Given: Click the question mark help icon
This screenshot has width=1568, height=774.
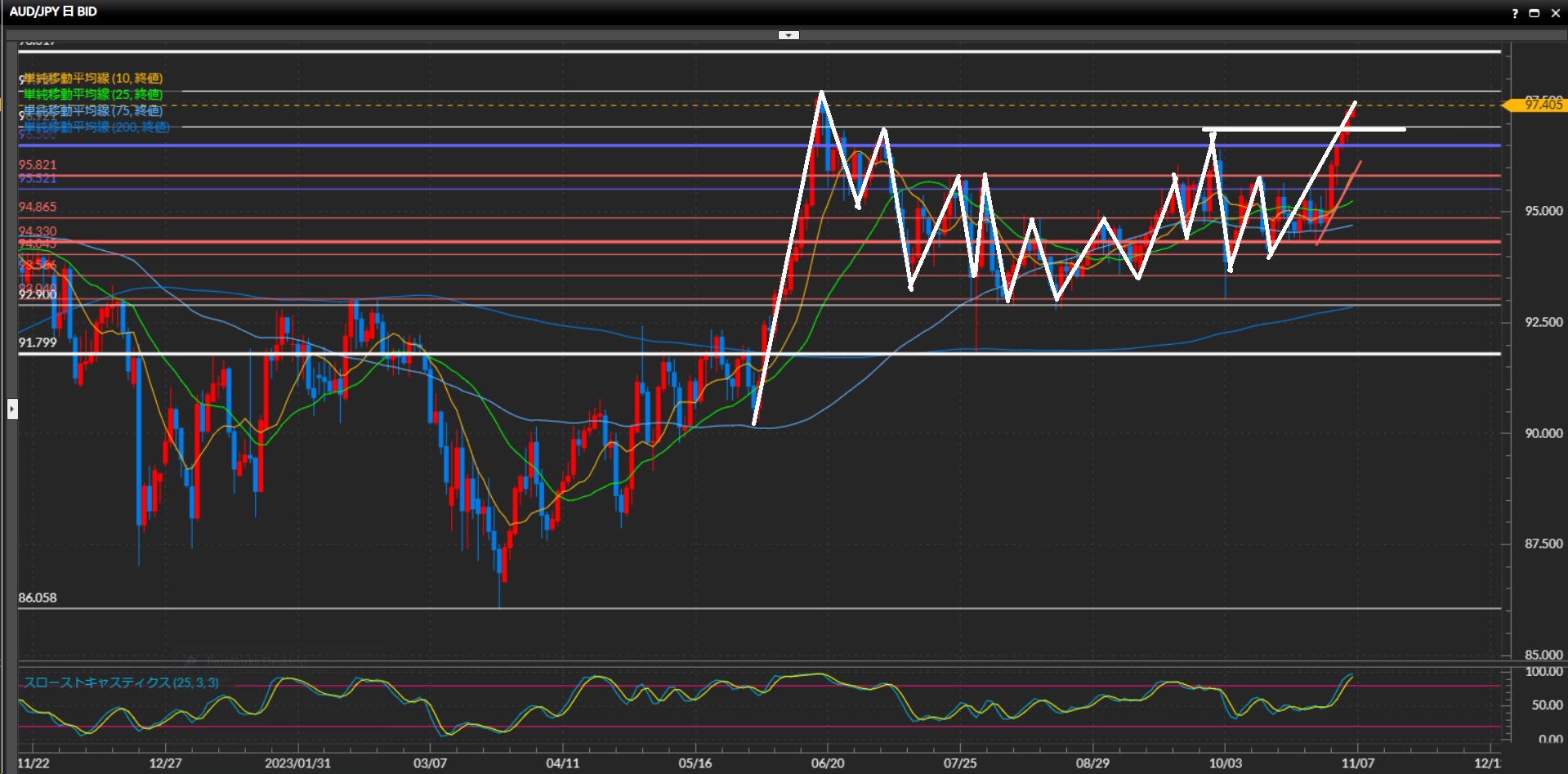Looking at the screenshot, I should click(1515, 13).
